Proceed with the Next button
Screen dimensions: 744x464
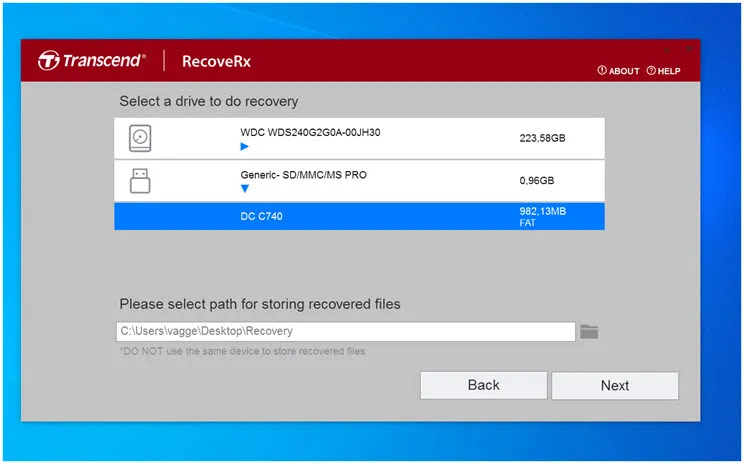point(615,385)
